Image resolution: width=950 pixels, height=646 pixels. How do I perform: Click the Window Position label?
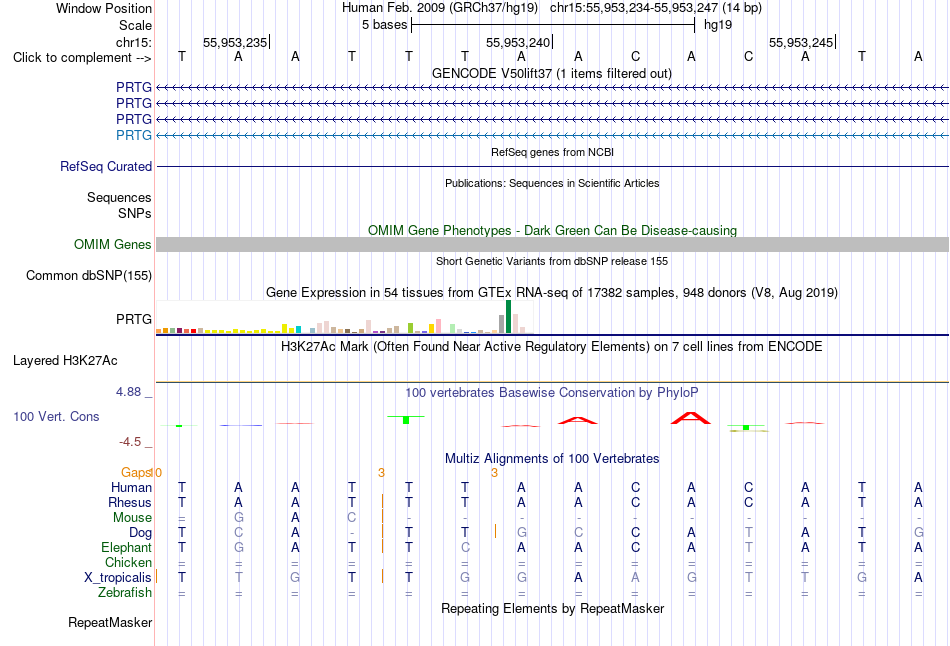point(104,8)
